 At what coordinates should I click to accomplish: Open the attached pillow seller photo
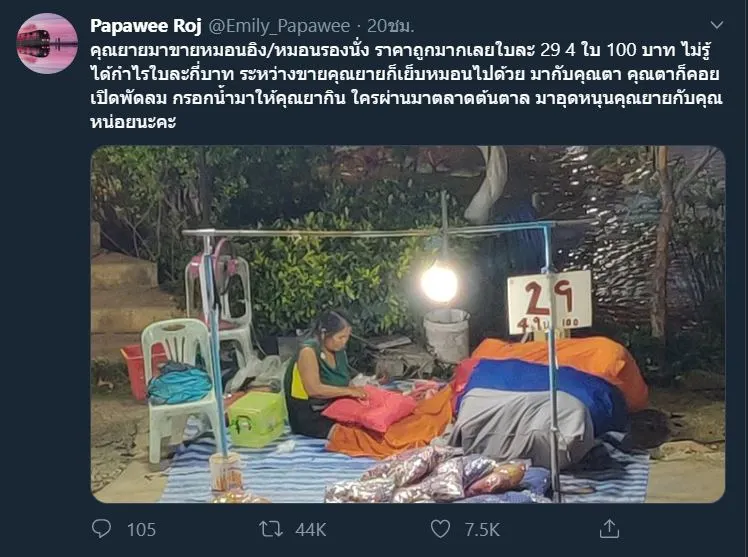(408, 324)
